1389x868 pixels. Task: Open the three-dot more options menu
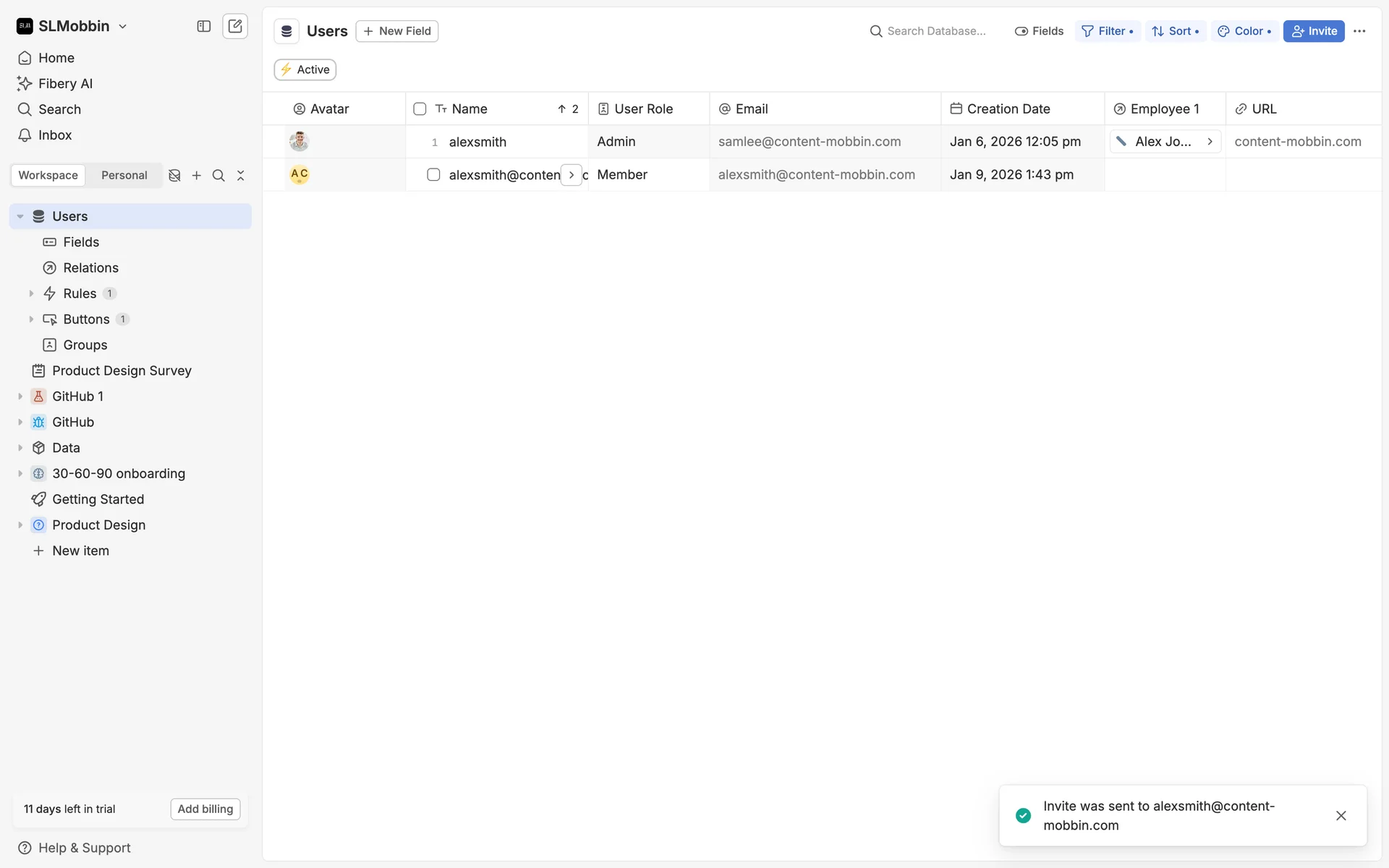tap(1359, 31)
